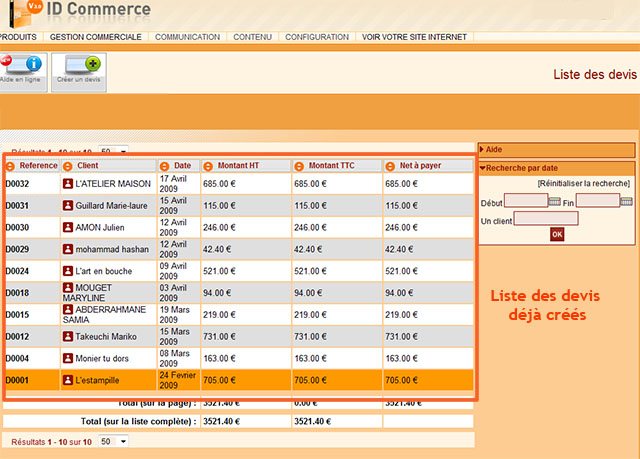
Task: Click client icon for L'art en bouche
Action: tap(68, 271)
